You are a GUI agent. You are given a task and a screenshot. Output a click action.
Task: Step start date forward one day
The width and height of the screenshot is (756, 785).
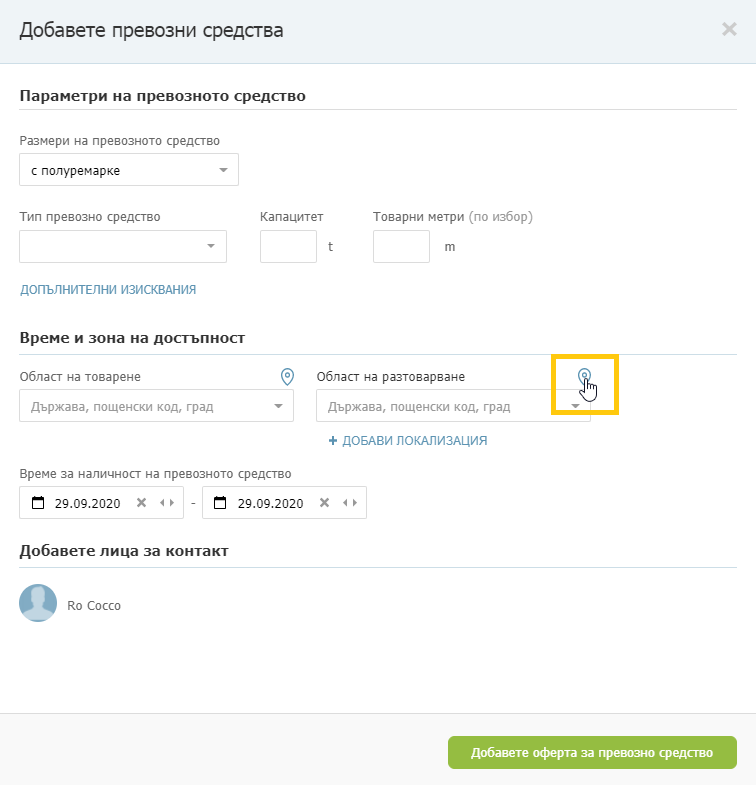coord(172,502)
